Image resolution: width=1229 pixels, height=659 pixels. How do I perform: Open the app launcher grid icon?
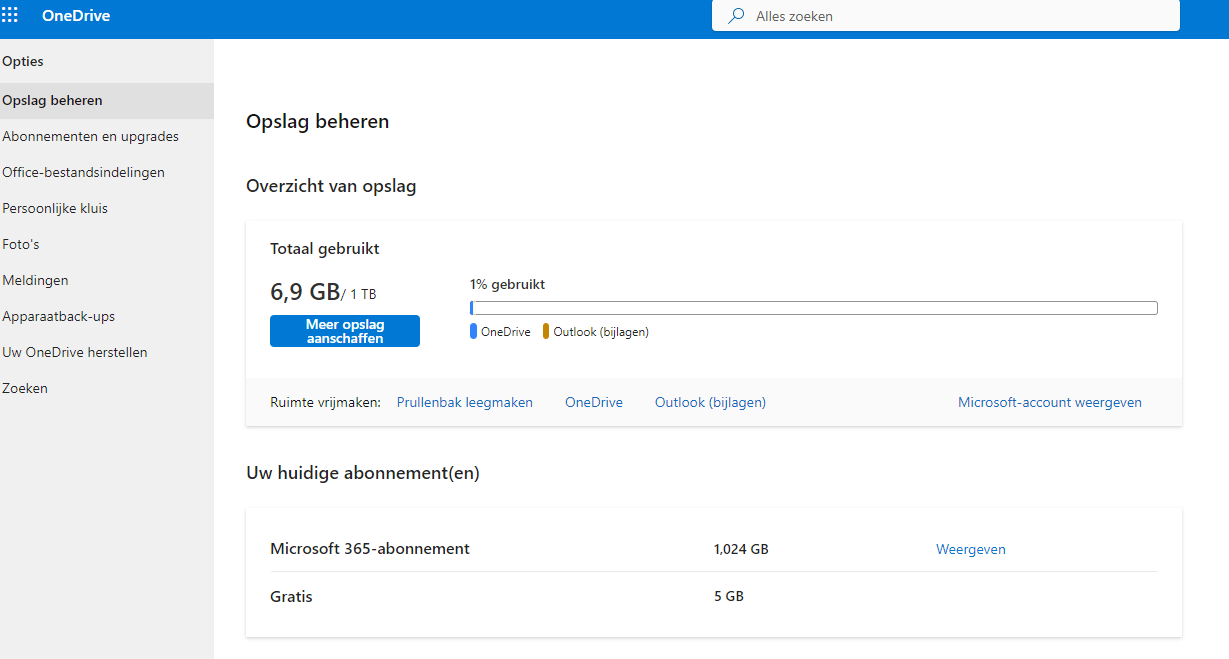(10, 15)
